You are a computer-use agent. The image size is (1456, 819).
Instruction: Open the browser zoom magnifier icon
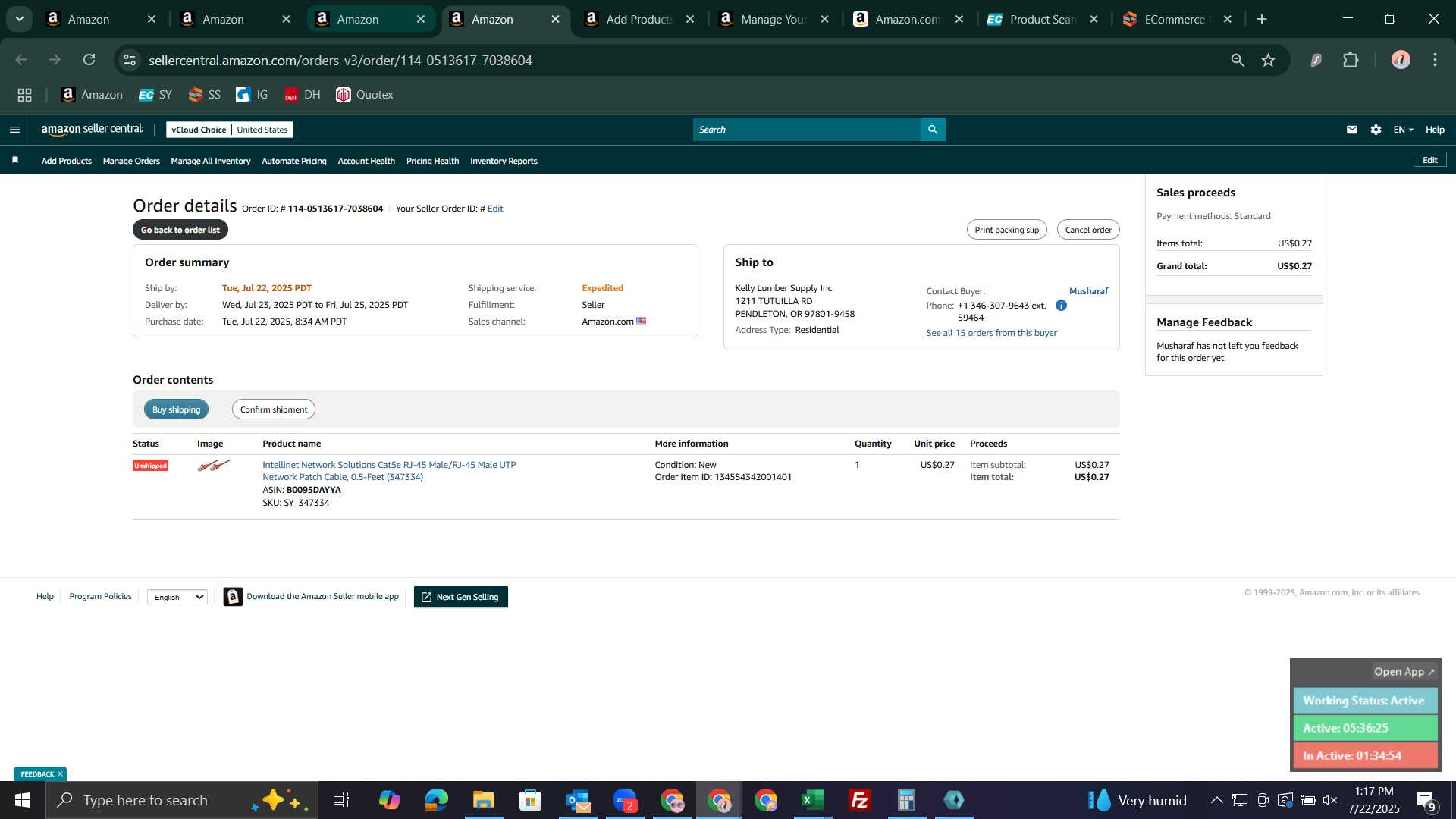coord(1238,60)
